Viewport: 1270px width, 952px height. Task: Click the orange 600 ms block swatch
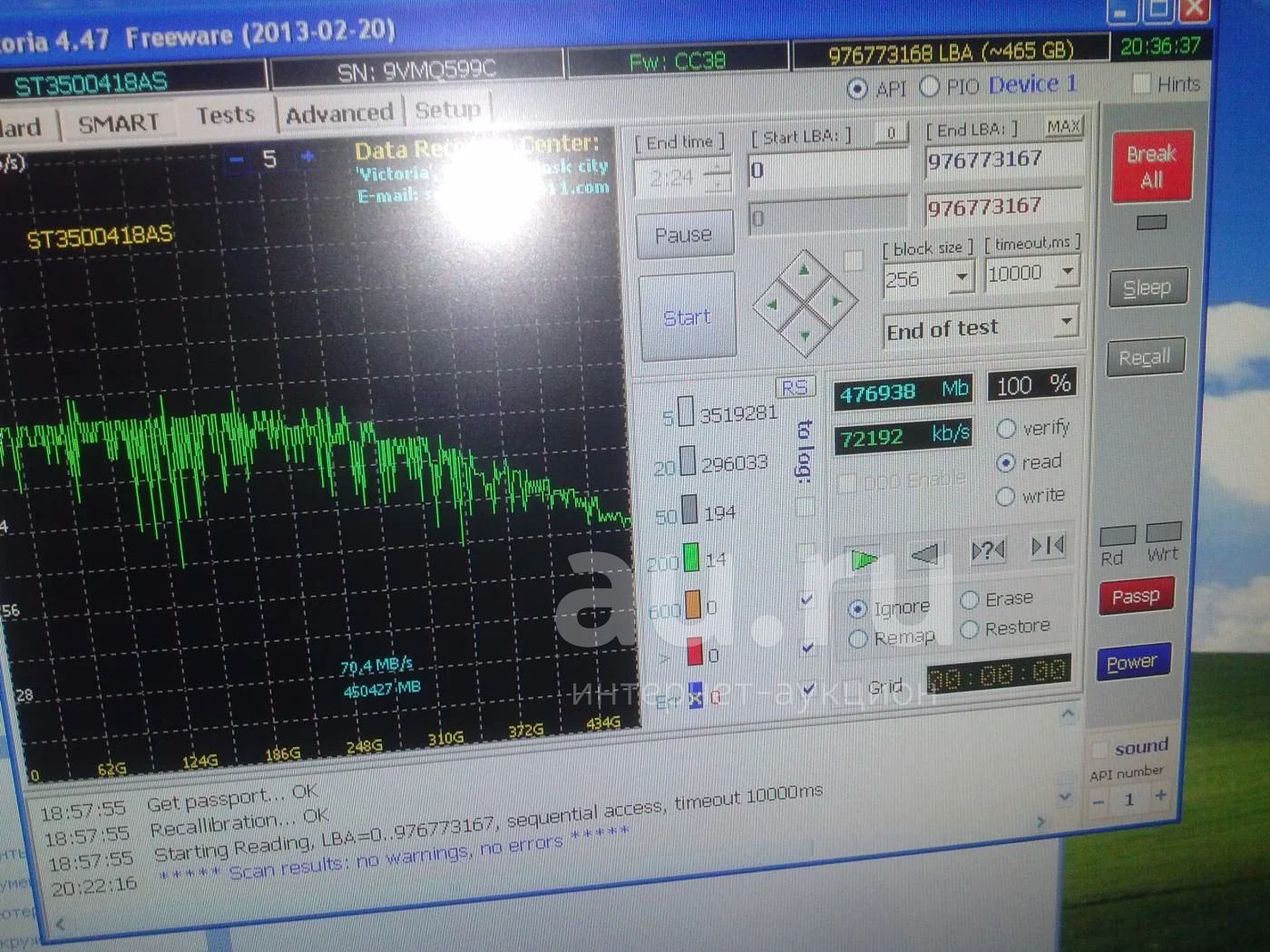point(693,604)
